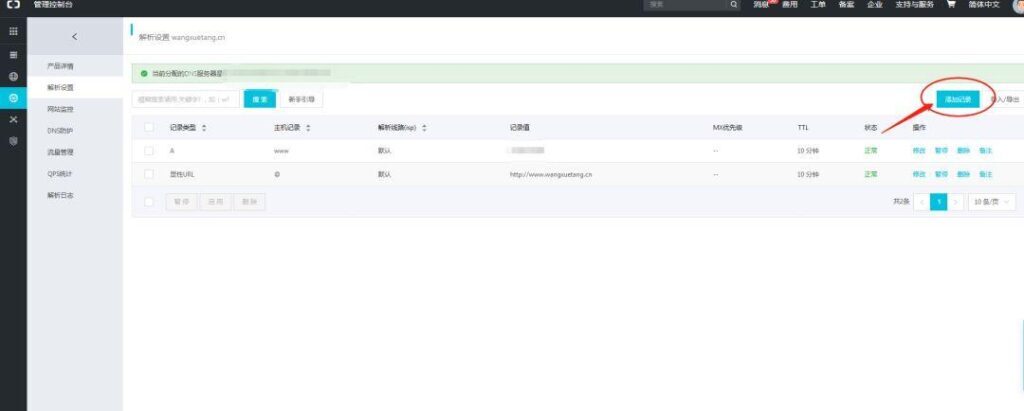Open 费用 in the top bar
This screenshot has width=1024, height=411.
[x=790, y=5]
